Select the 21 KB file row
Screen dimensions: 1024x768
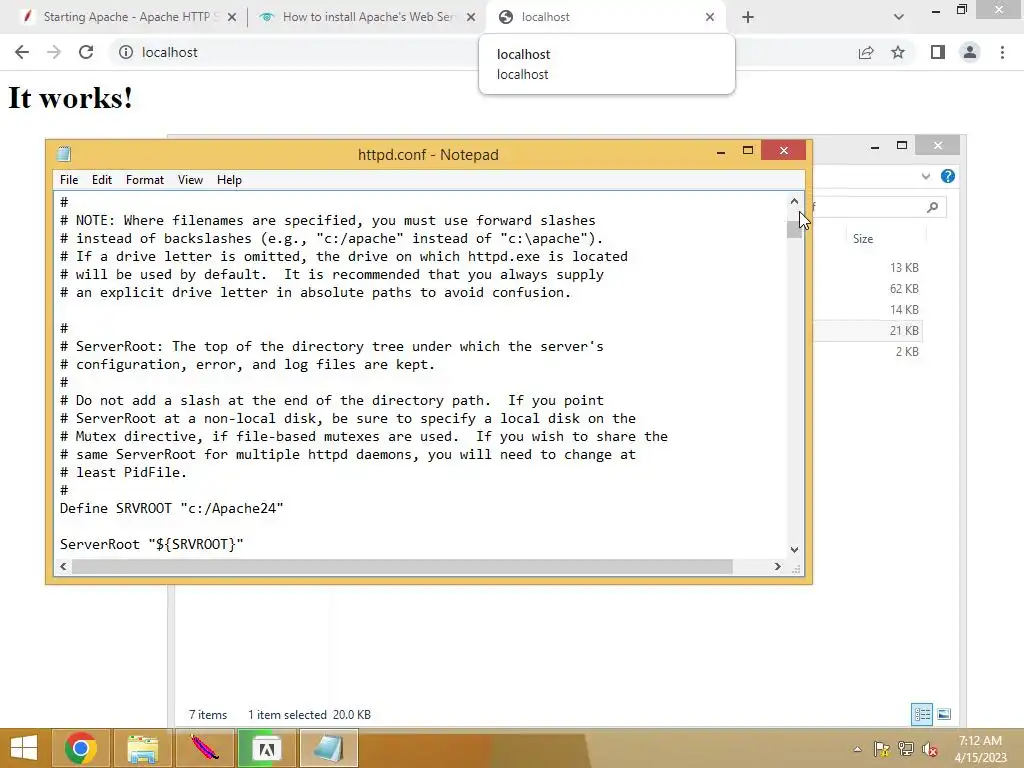click(x=869, y=330)
